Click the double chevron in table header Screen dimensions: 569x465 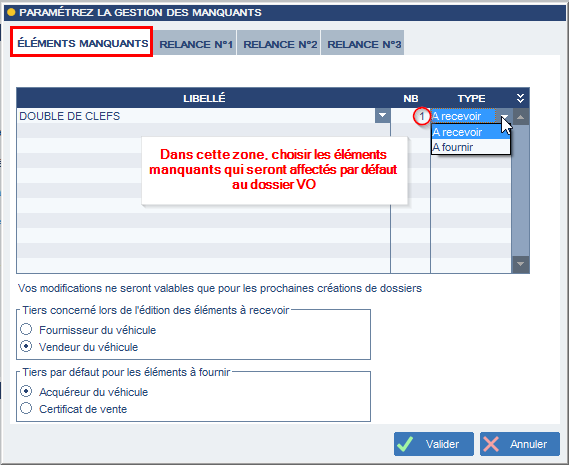click(x=520, y=98)
